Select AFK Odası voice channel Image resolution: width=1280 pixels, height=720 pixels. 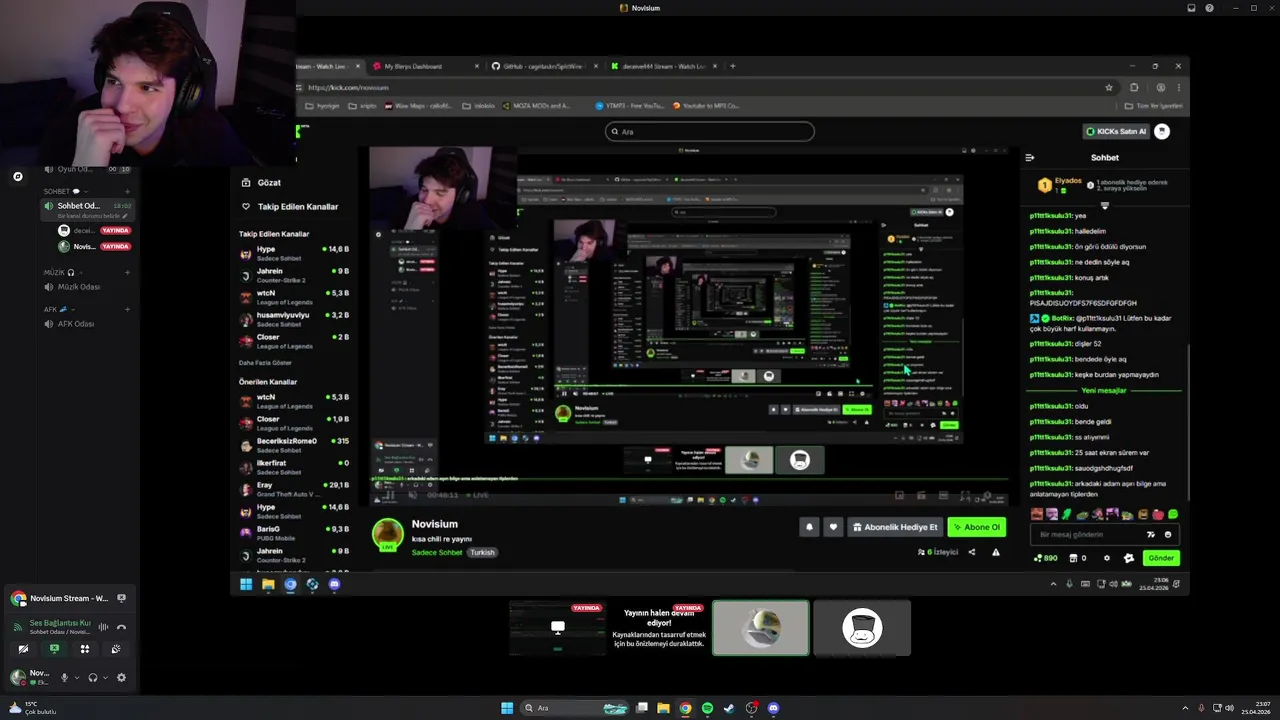[76, 324]
